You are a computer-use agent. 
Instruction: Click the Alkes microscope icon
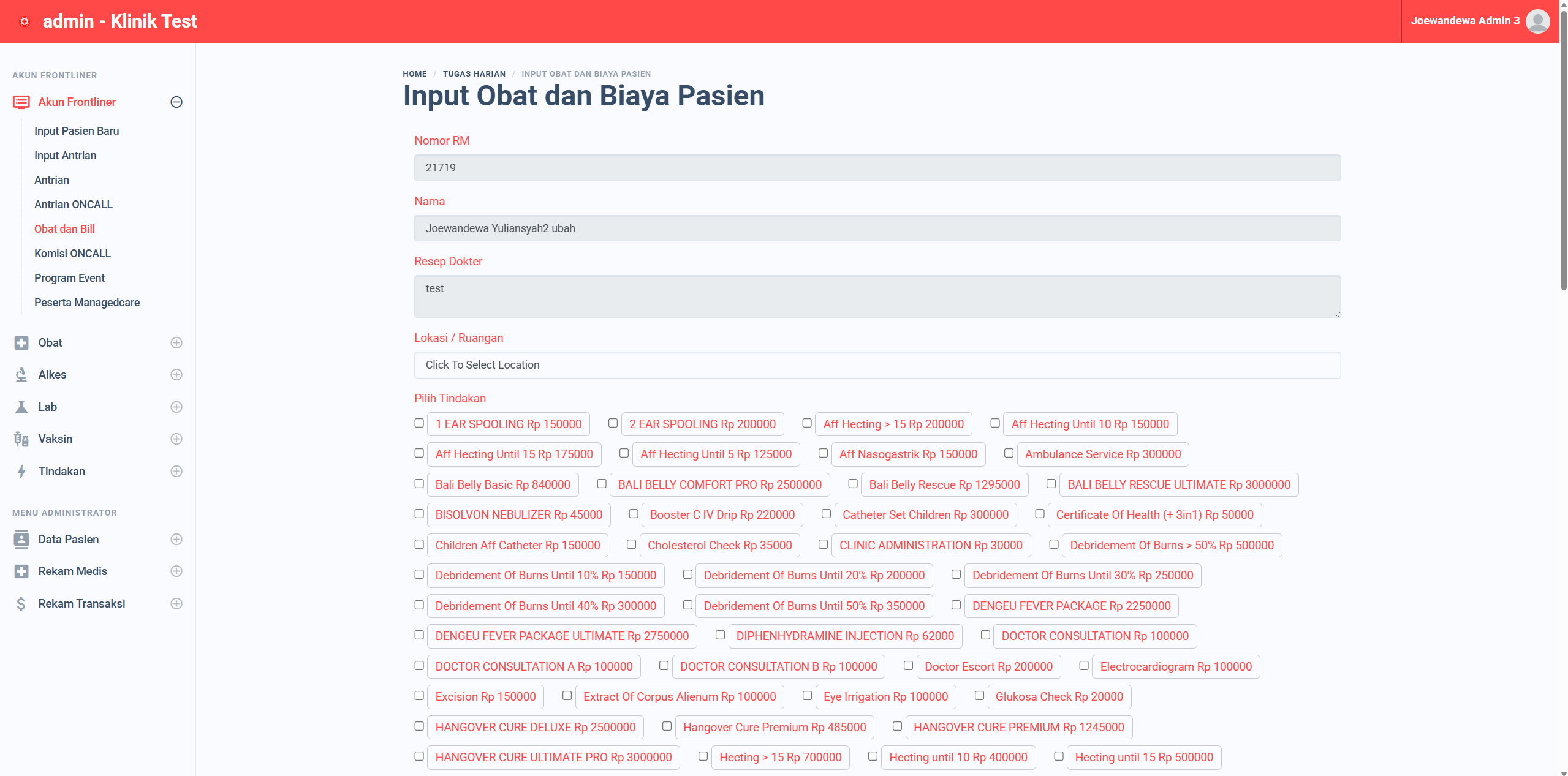click(21, 375)
